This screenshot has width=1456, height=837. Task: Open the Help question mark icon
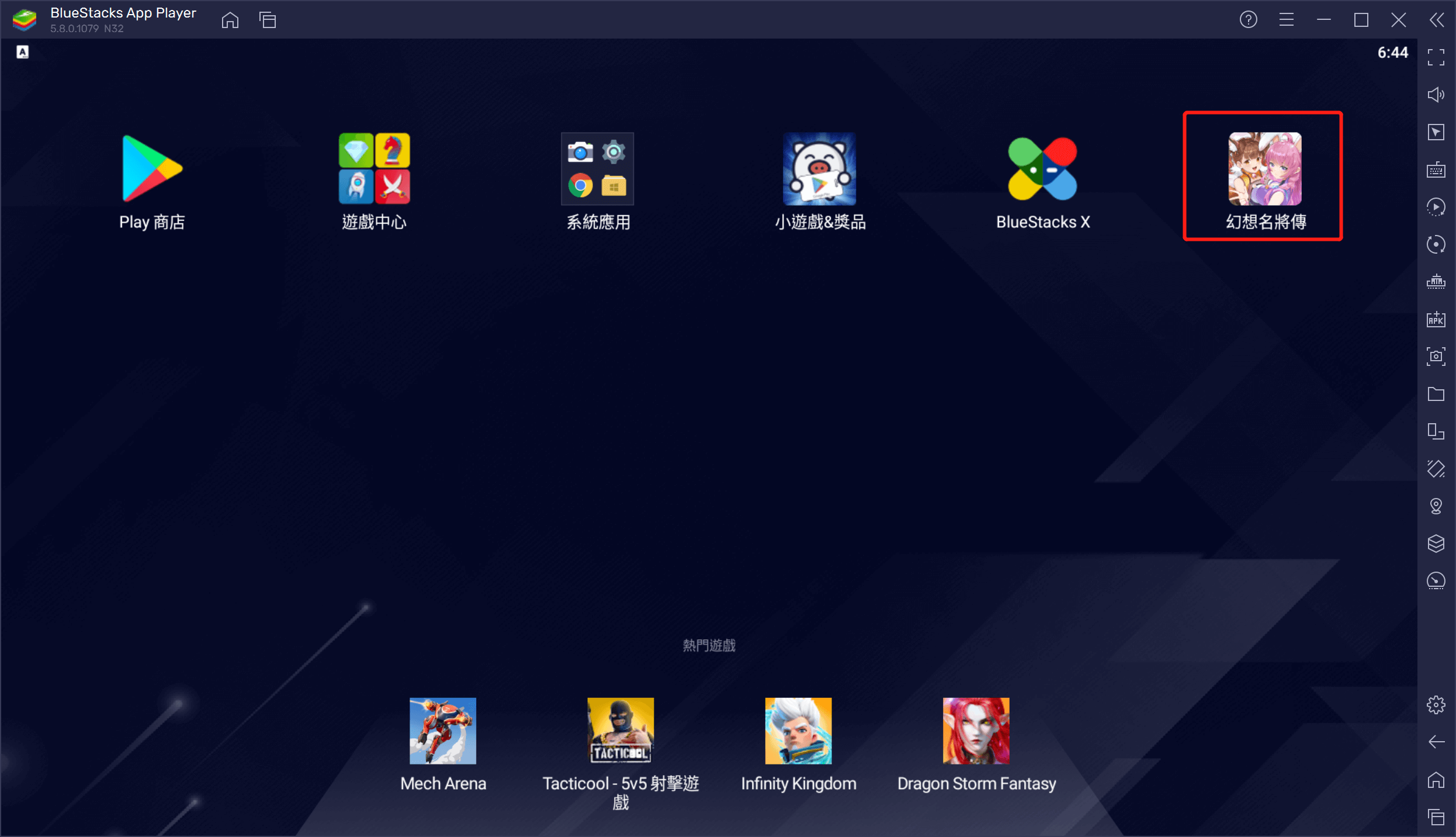1249,20
